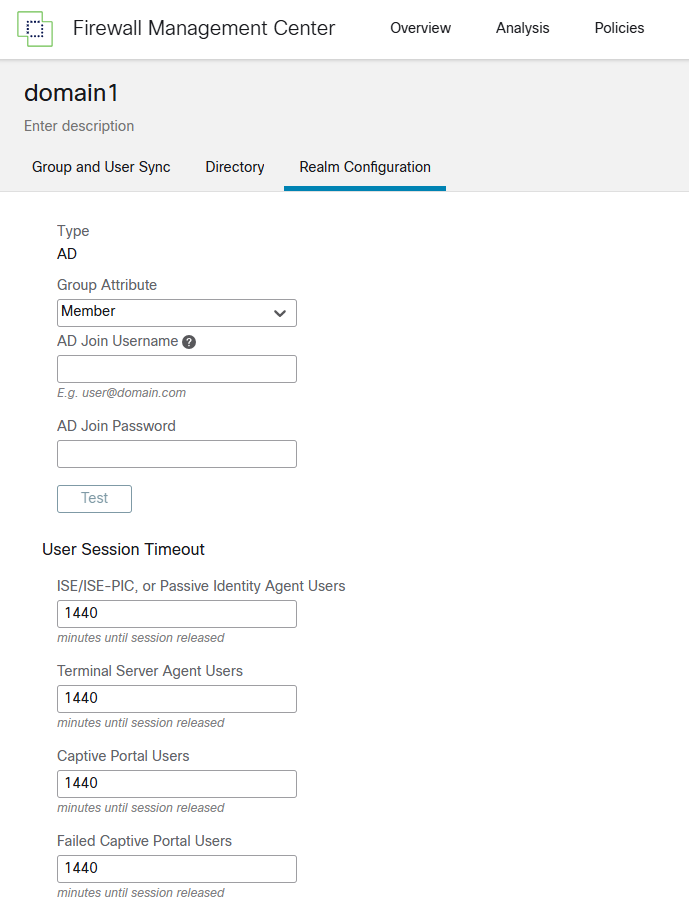The height and width of the screenshot is (910, 689).
Task: Click the Terminal Server Agent Users field
Action: [176, 699]
